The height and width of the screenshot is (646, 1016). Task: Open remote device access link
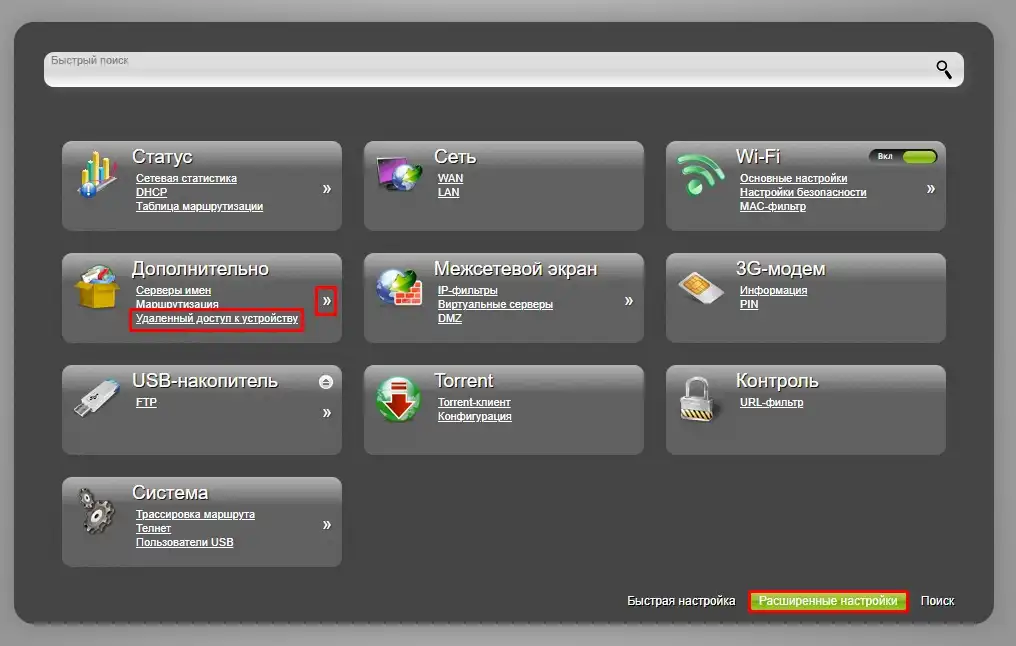coord(217,319)
